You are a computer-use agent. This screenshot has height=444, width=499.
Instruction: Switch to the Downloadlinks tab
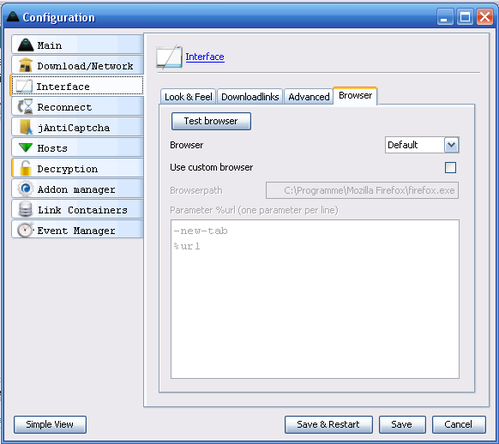(250, 97)
